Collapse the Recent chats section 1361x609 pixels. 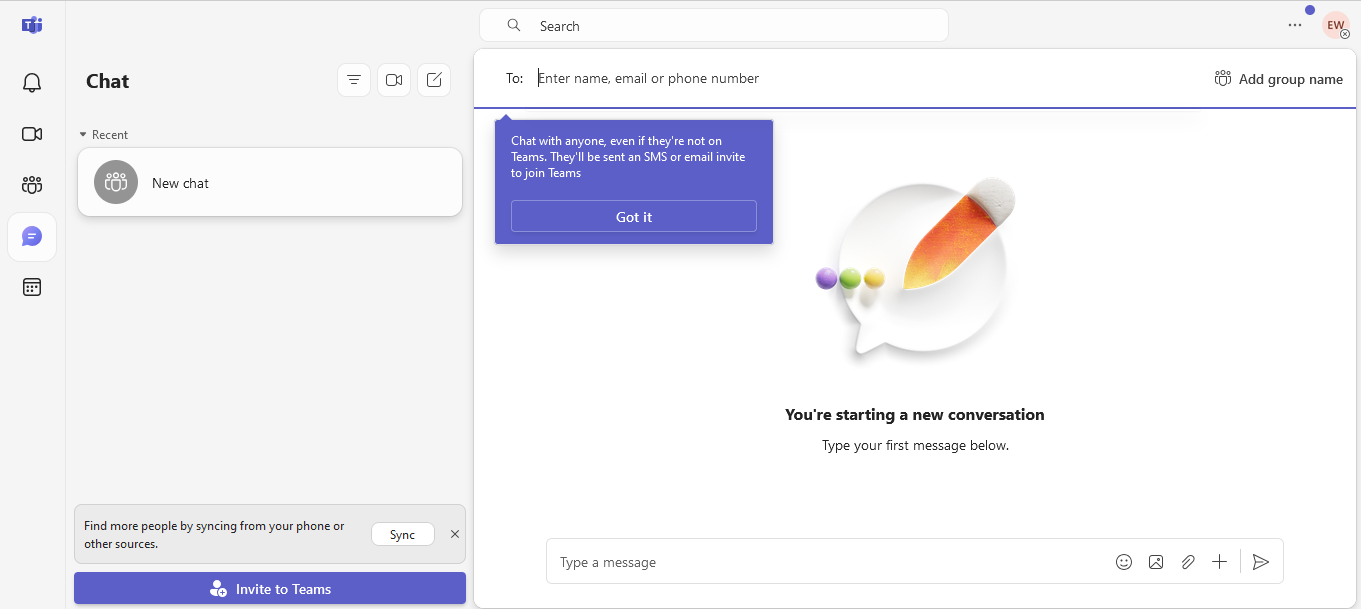coord(83,134)
